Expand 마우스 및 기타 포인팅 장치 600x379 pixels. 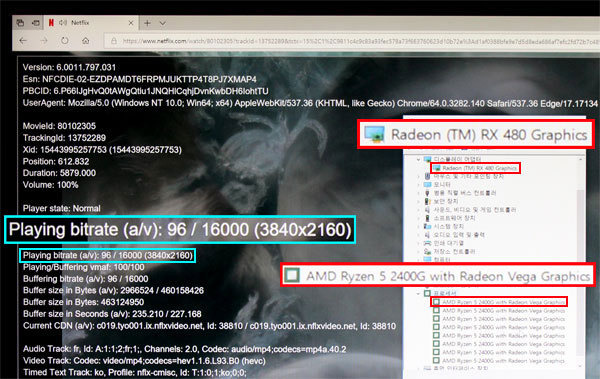418,176
